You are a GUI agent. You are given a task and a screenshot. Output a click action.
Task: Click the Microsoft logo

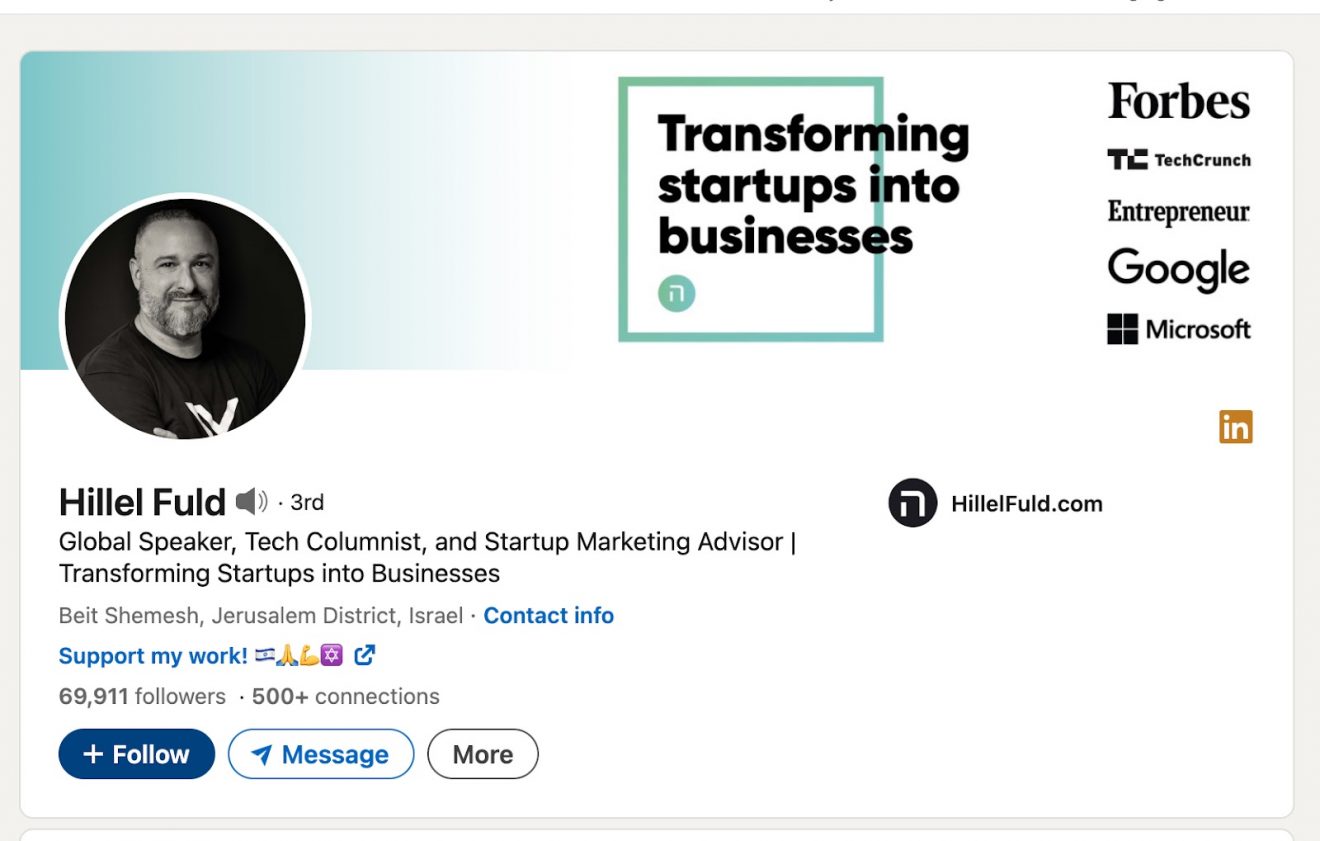point(1177,328)
